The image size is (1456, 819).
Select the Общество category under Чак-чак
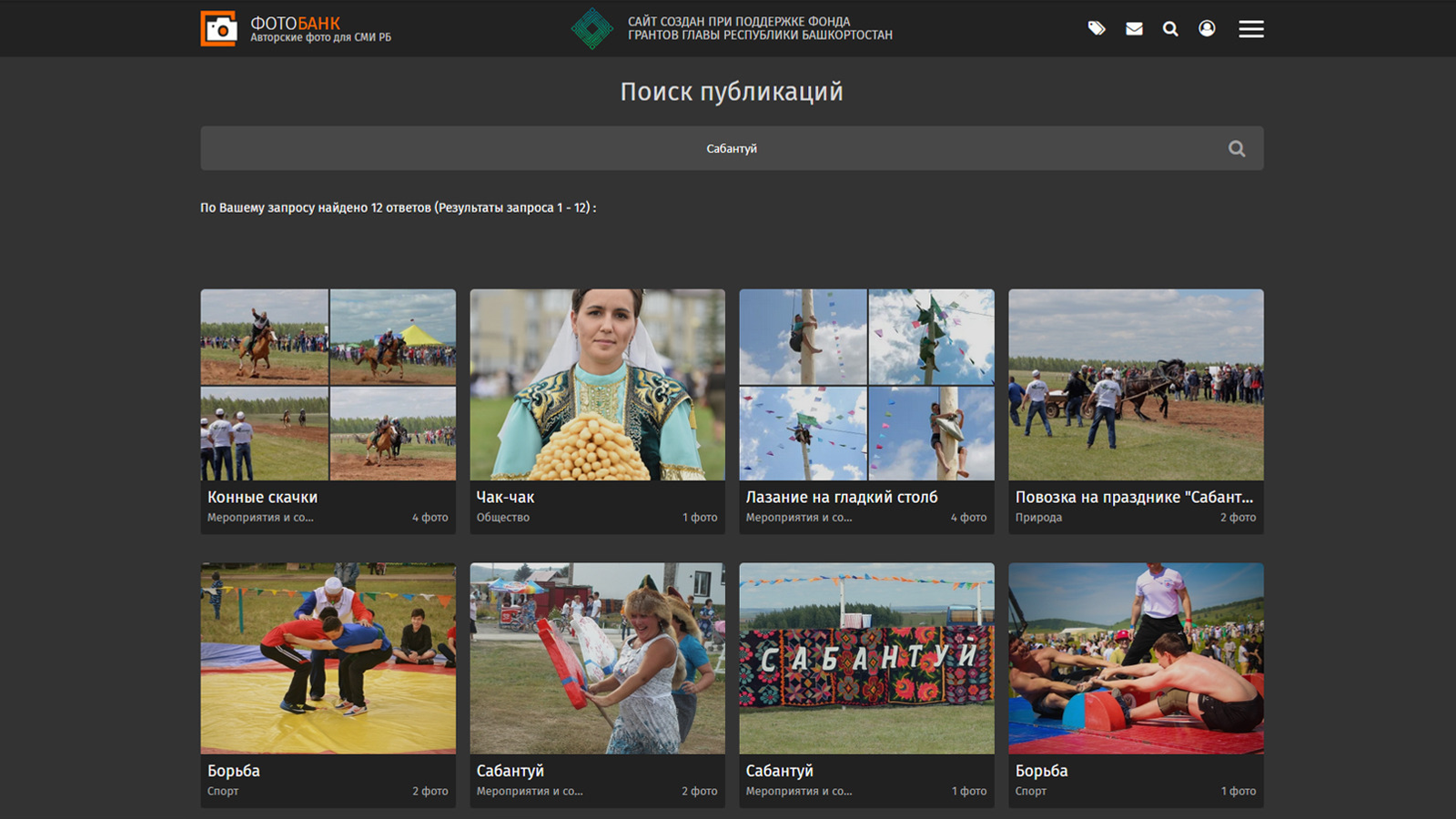(x=502, y=518)
